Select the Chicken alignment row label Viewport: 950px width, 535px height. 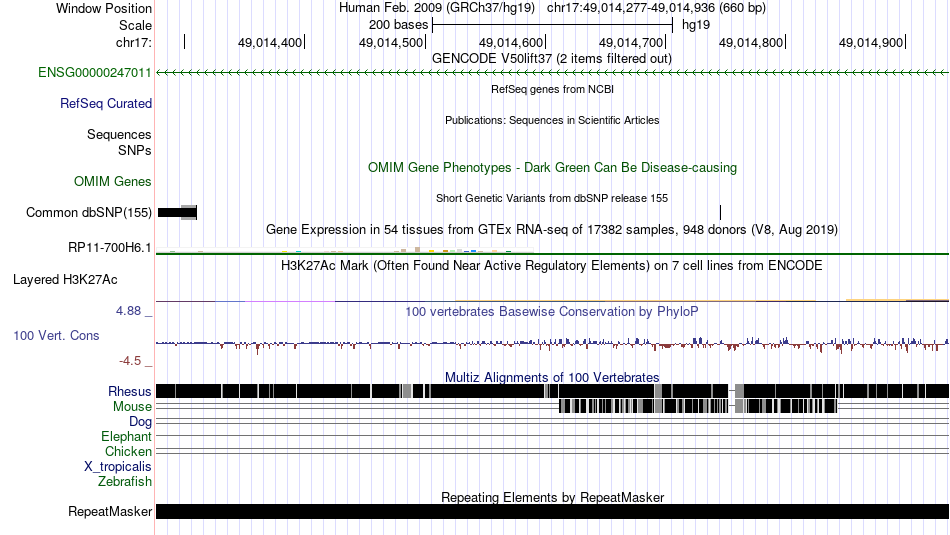[x=128, y=452]
